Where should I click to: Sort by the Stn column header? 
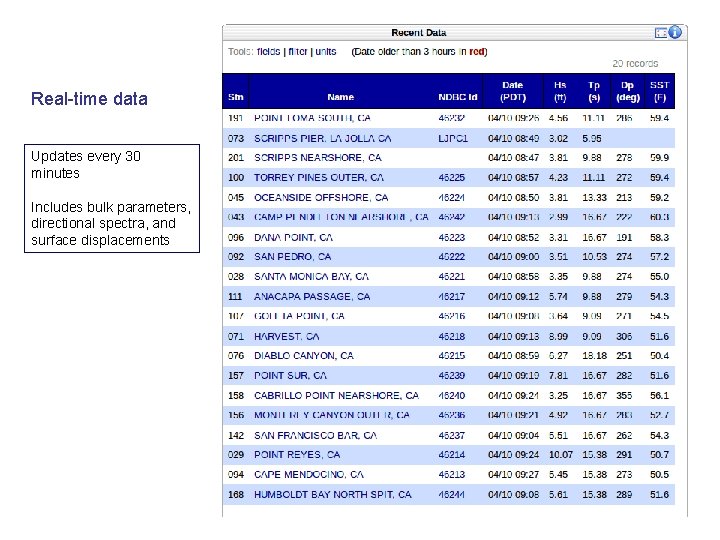[236, 97]
